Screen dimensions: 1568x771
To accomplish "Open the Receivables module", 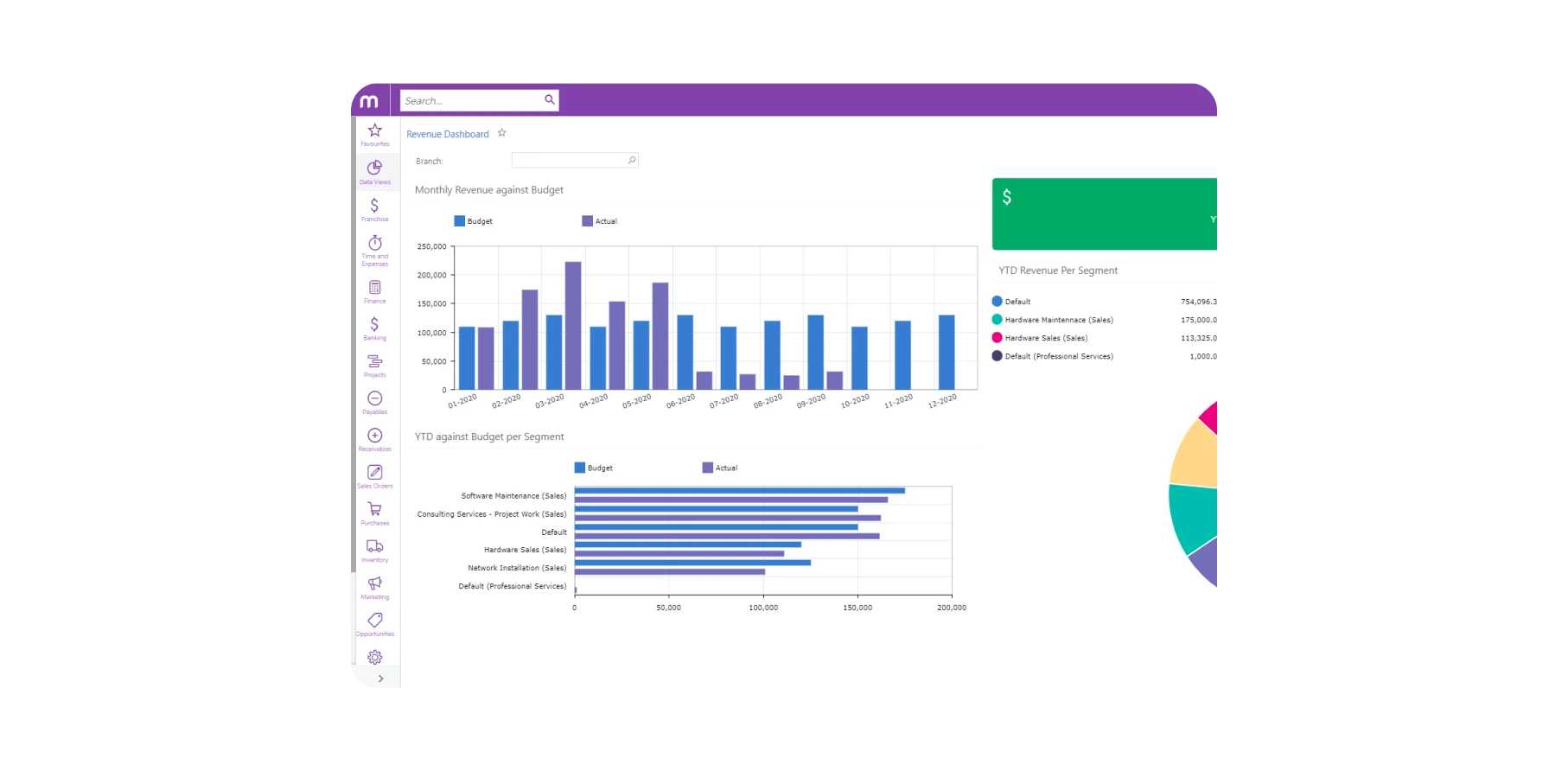I will coord(375,440).
